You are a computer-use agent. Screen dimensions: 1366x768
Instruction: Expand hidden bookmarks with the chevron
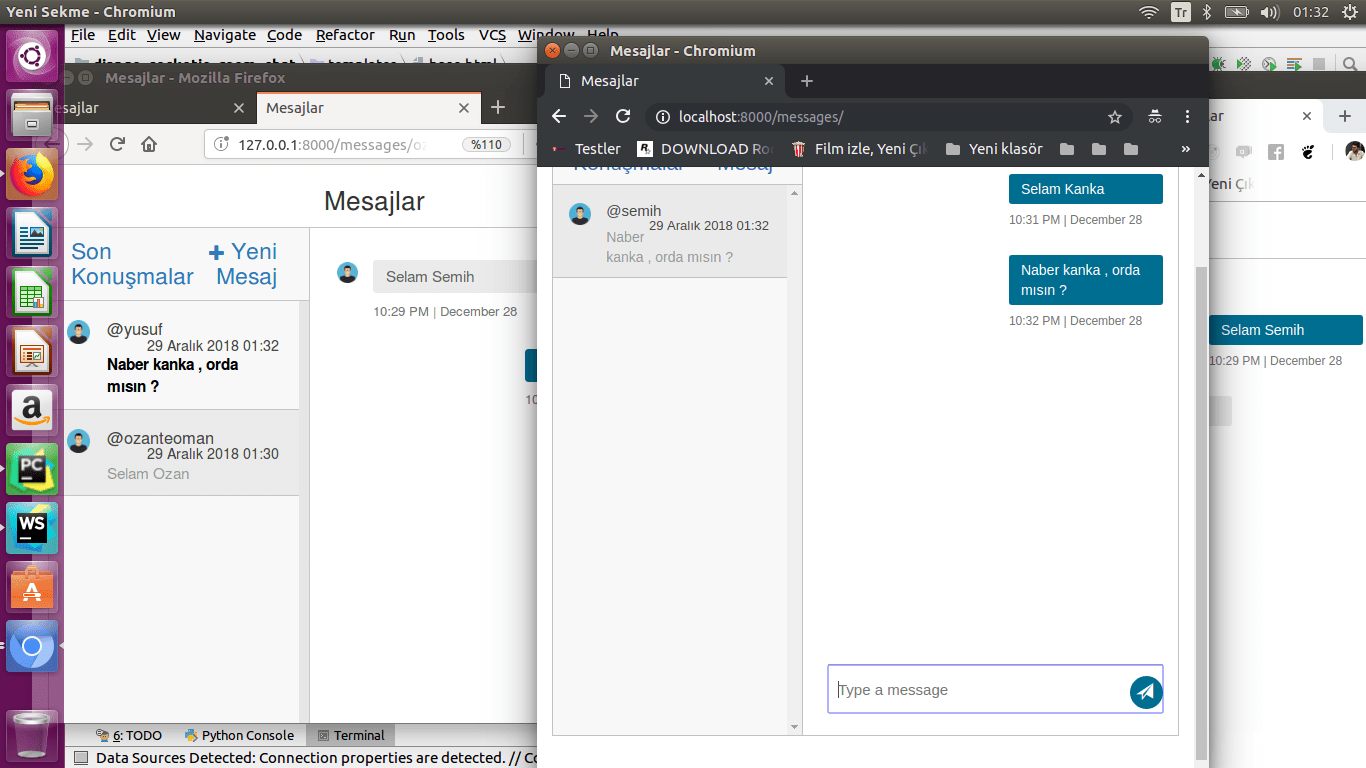tap(1185, 148)
